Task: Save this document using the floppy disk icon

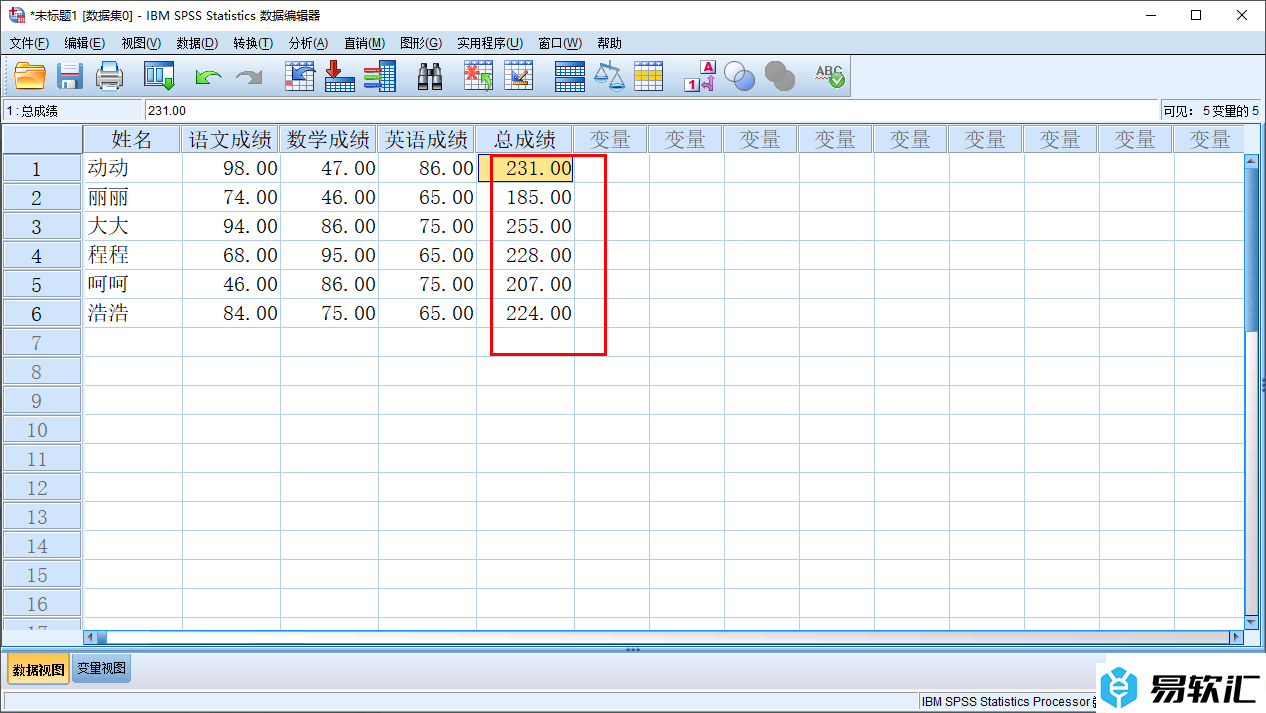Action: [x=69, y=77]
